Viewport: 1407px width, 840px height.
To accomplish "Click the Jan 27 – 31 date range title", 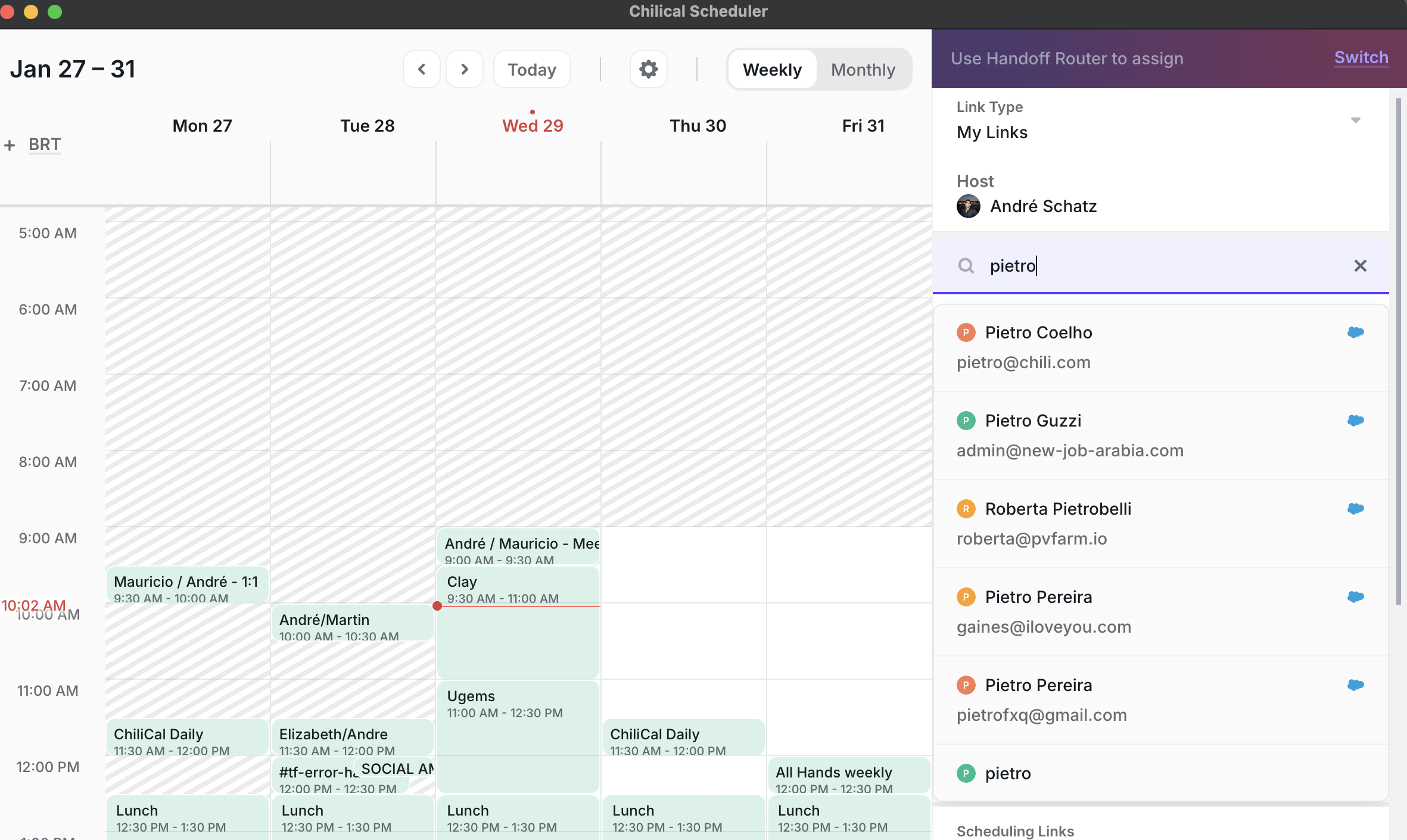I will [73, 69].
